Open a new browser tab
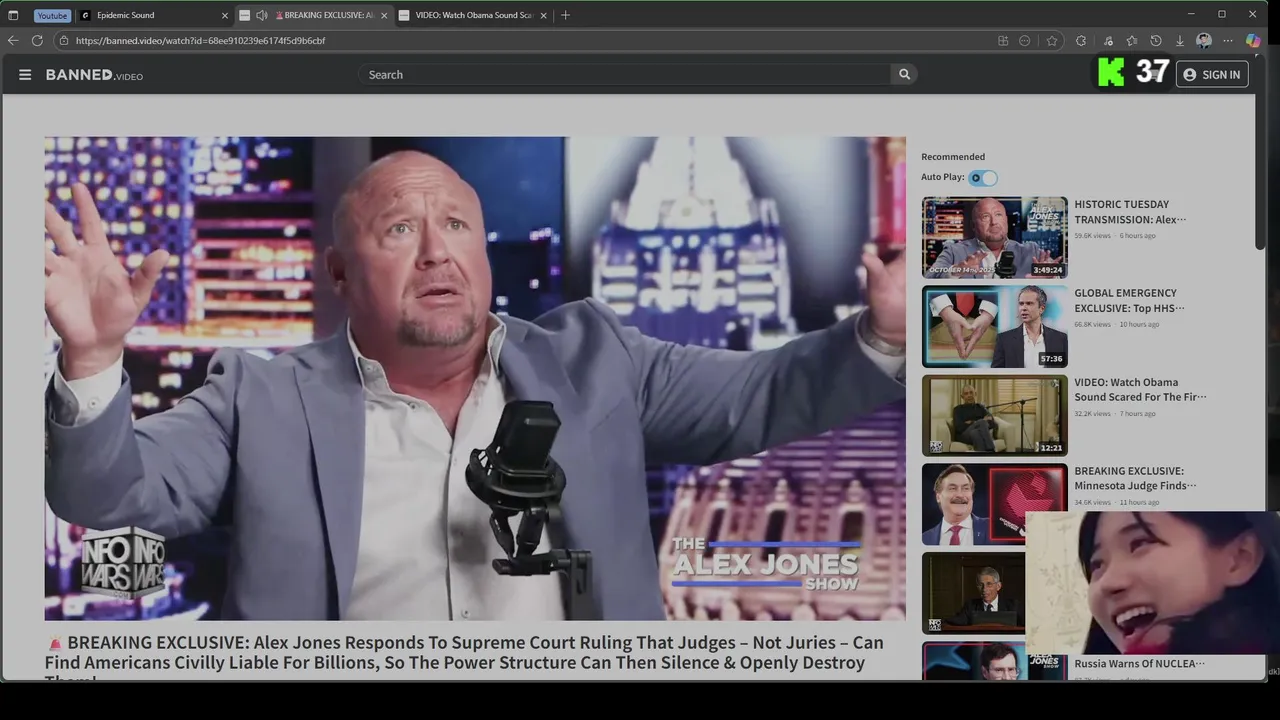 point(565,15)
